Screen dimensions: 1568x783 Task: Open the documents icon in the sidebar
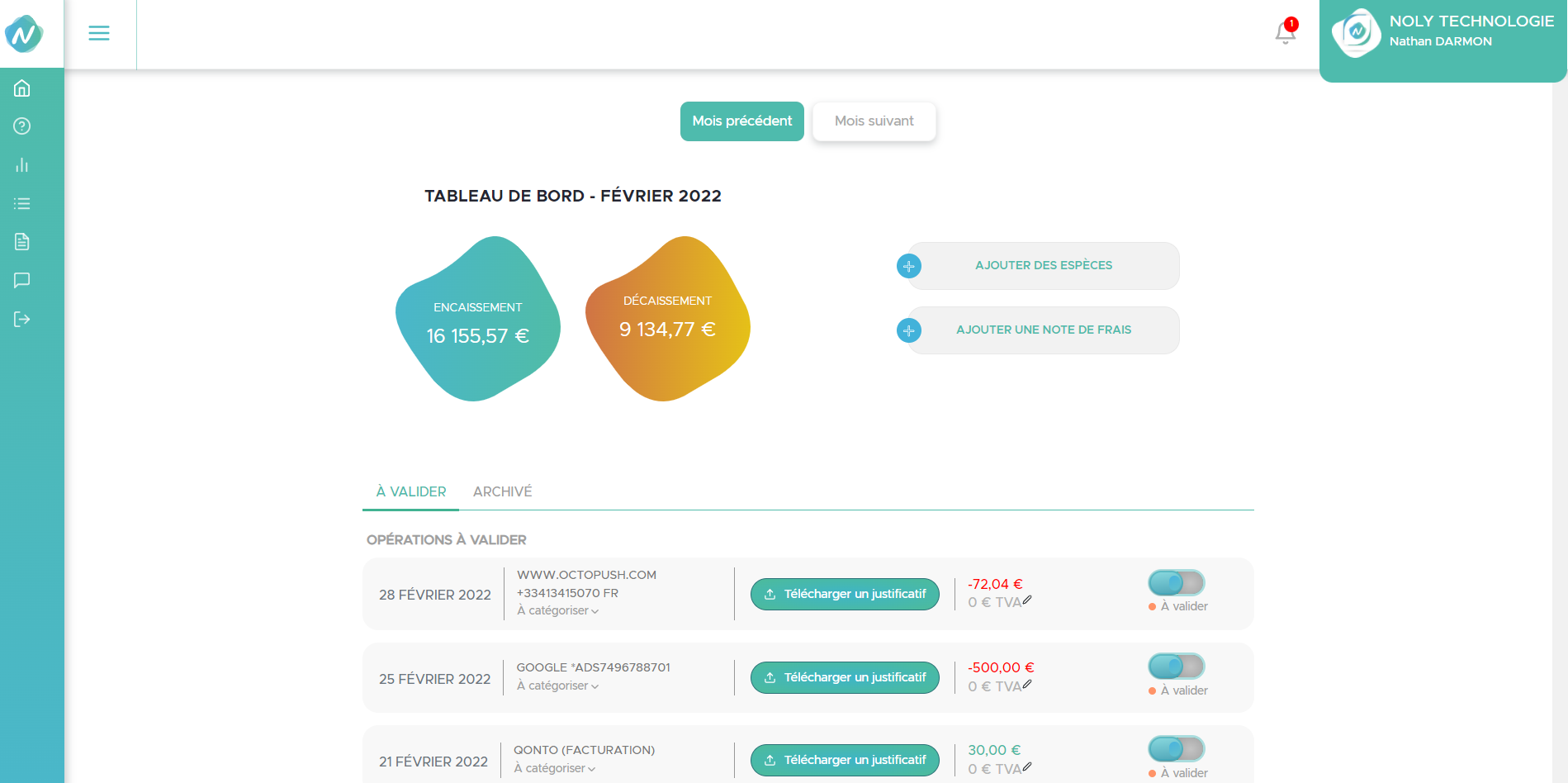pyautogui.click(x=21, y=242)
